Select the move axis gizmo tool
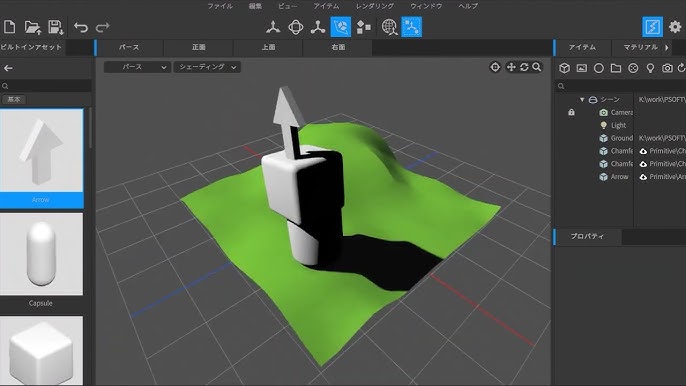 tap(273, 27)
